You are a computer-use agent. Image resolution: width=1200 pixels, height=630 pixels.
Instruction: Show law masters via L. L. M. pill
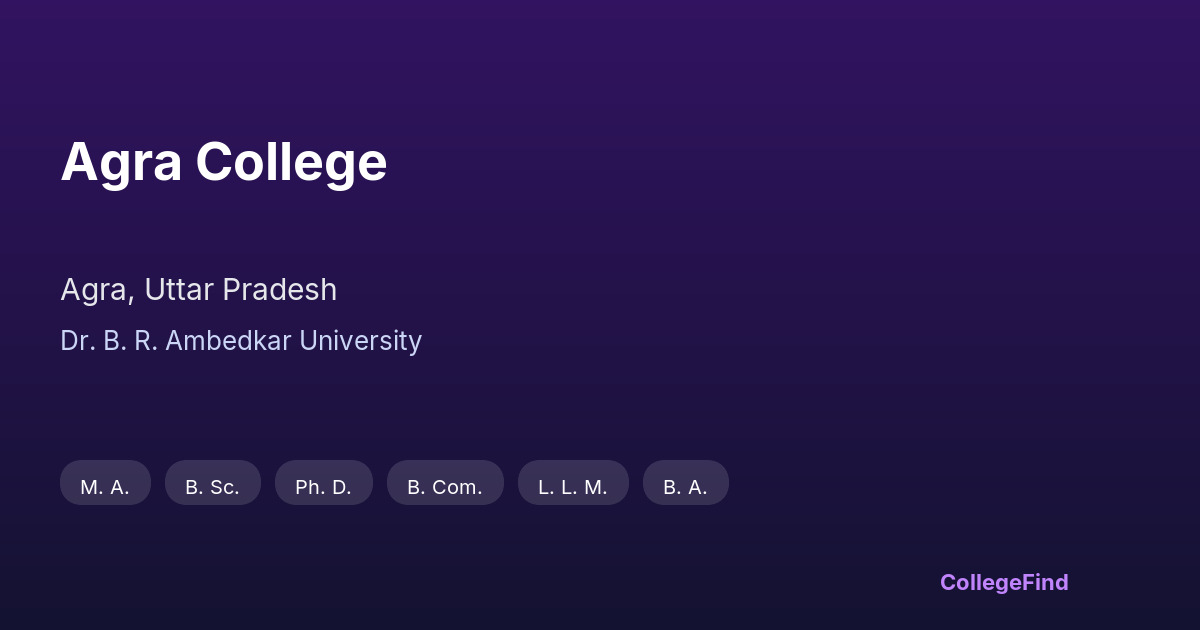[573, 483]
